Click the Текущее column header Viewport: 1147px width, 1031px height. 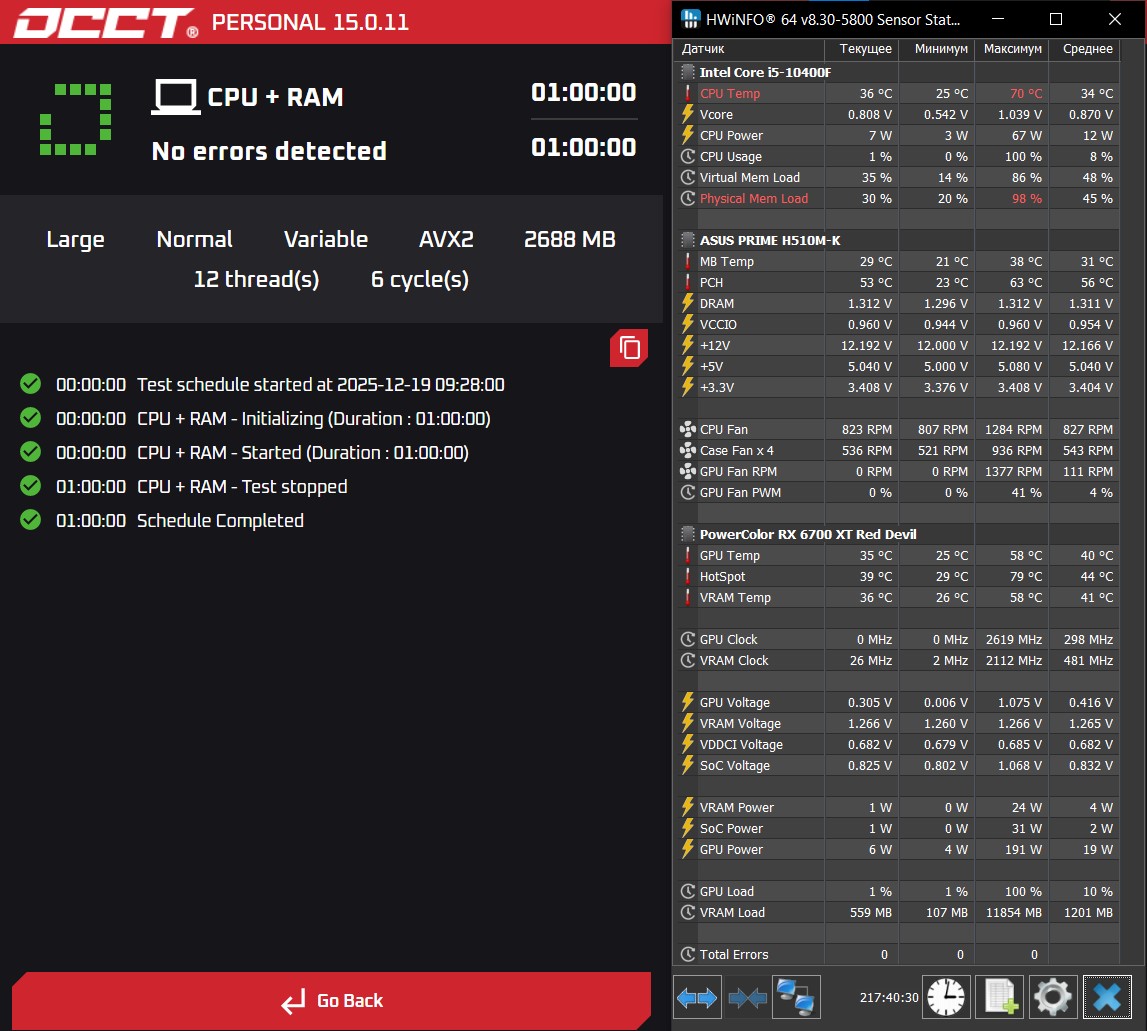click(862, 49)
